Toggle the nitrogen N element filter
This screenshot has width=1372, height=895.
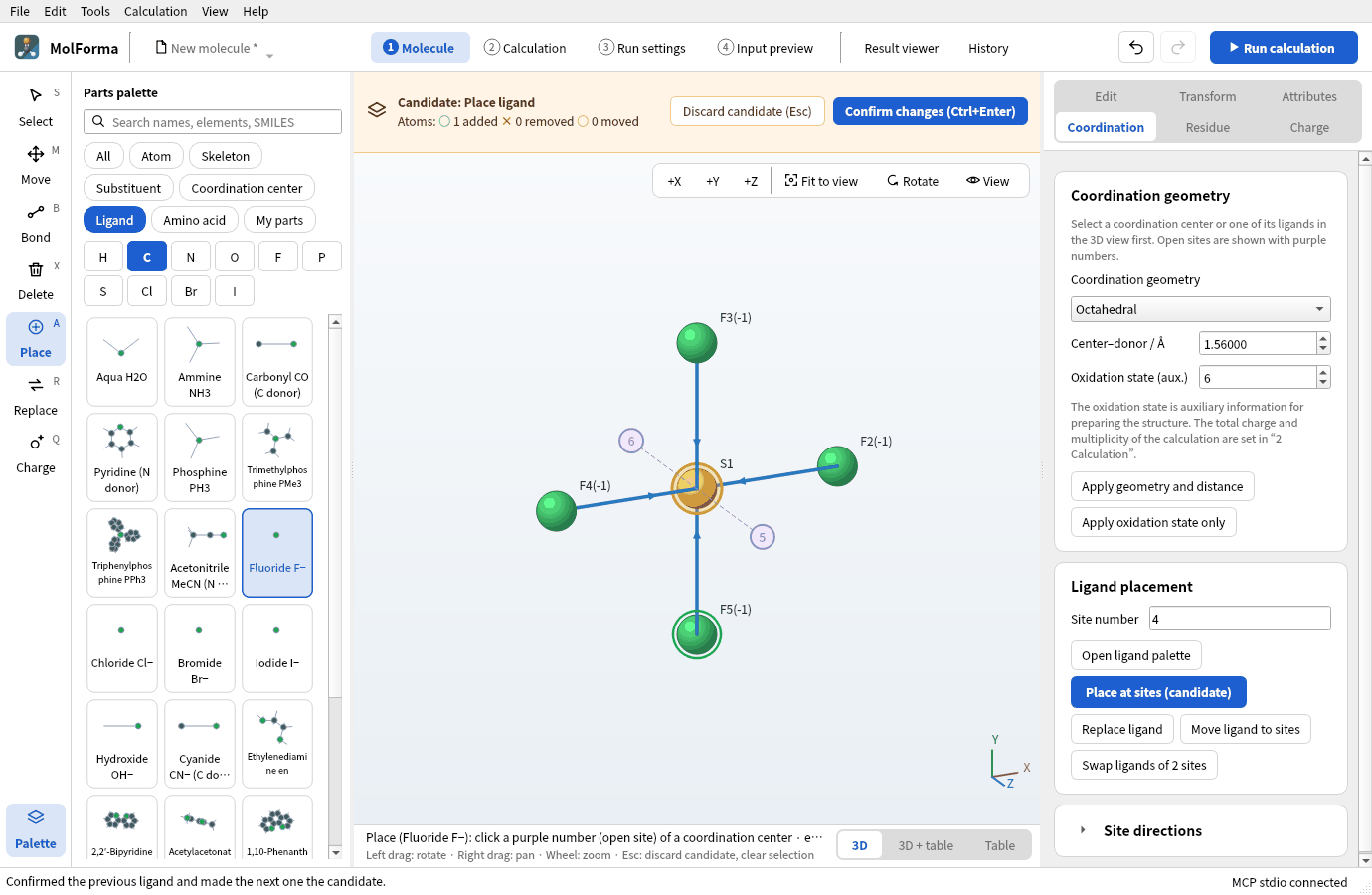pos(191,257)
